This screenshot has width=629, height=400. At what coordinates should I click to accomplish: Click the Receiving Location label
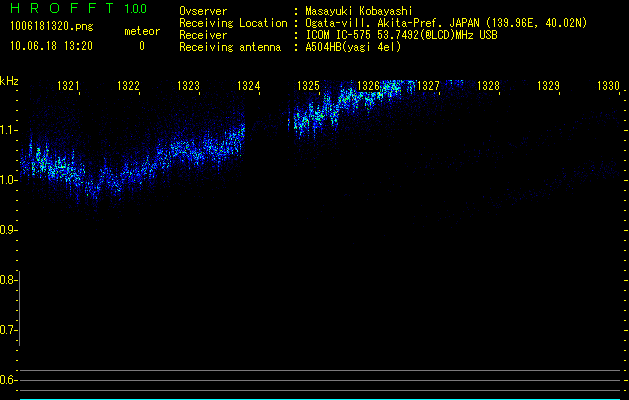[233, 23]
